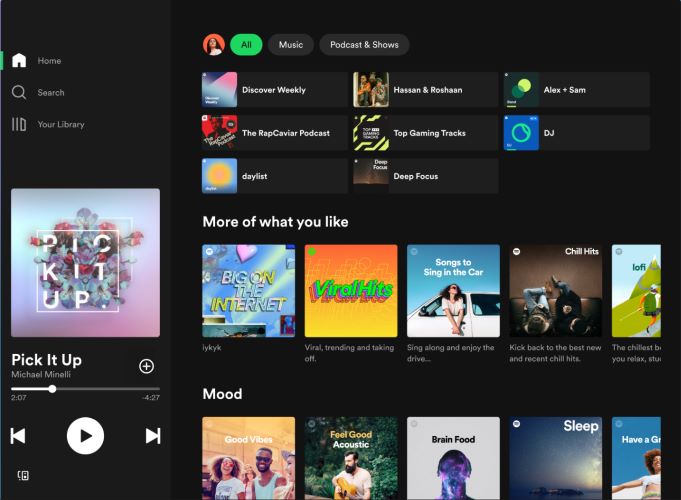Click the Mood section heading
Image resolution: width=681 pixels, height=500 pixels.
point(222,394)
